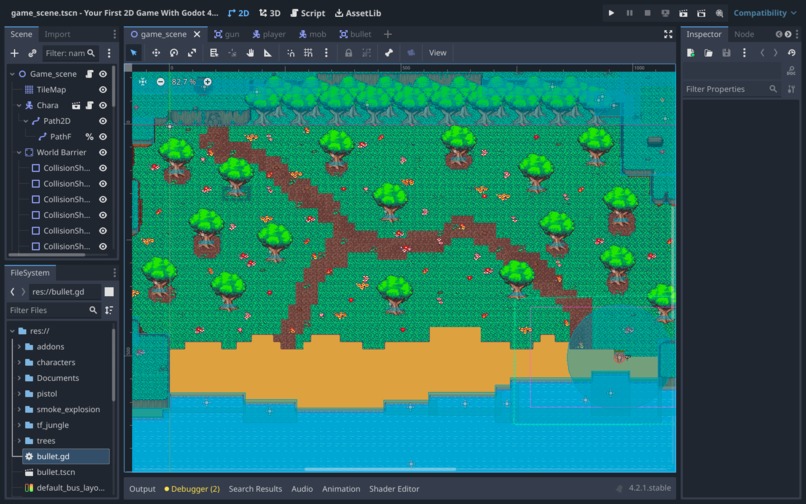Activate the Move Mode tool

pos(156,52)
